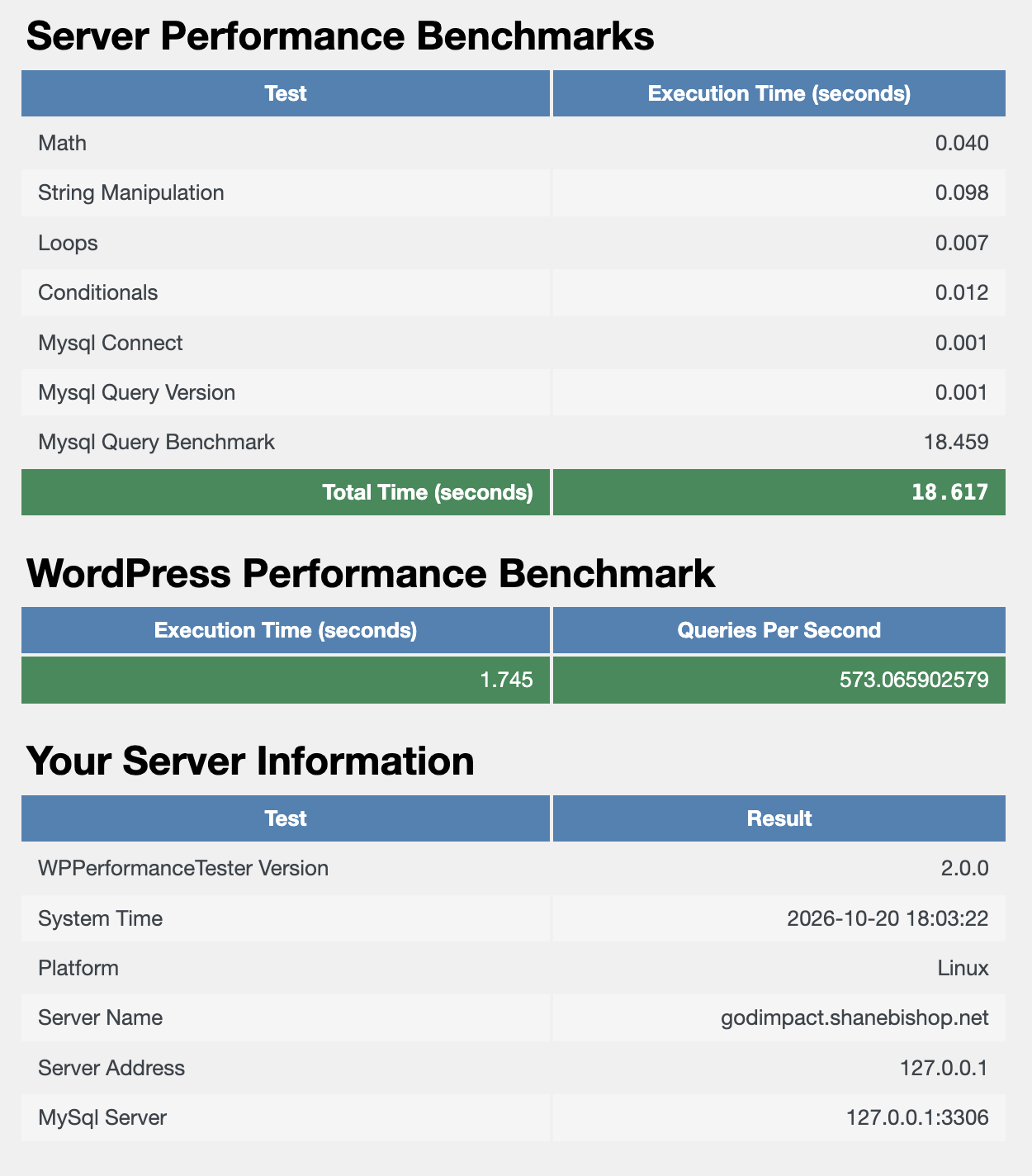The image size is (1032, 1176).
Task: Click the 2.0.0 version value
Action: (x=965, y=868)
